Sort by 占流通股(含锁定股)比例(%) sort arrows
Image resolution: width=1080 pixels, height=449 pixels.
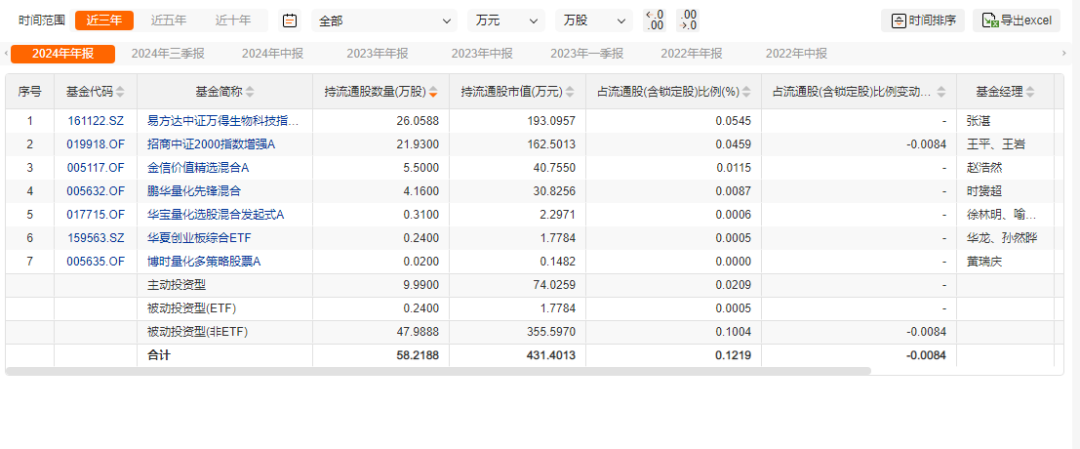746,92
